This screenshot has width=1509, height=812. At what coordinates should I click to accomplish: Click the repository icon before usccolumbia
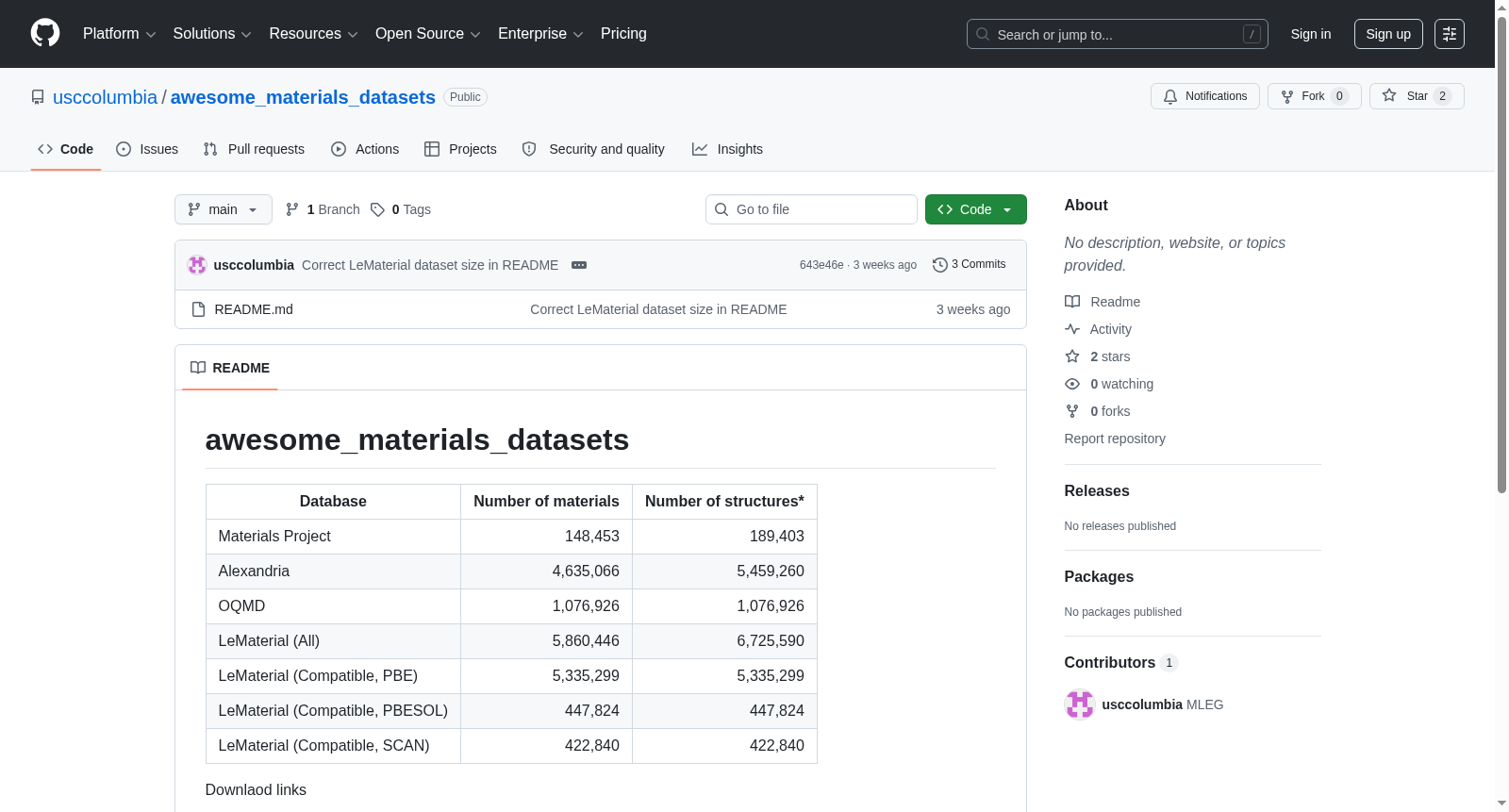pos(38,97)
